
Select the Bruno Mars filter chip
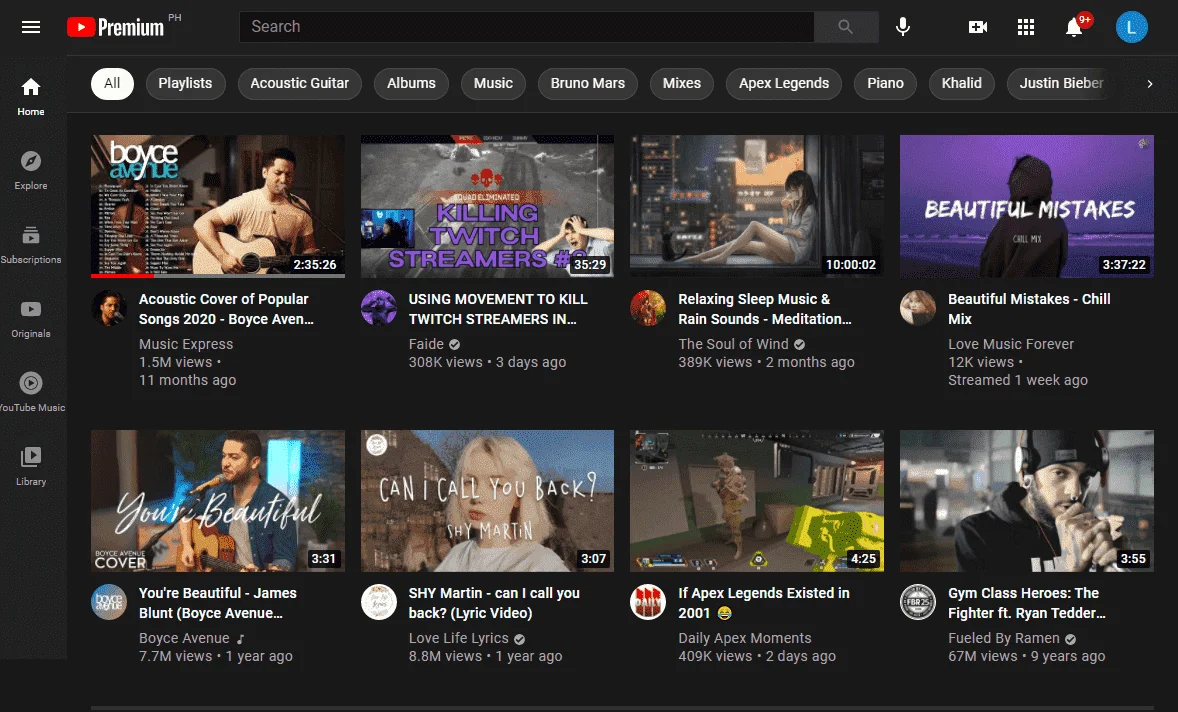pyautogui.click(x=587, y=83)
